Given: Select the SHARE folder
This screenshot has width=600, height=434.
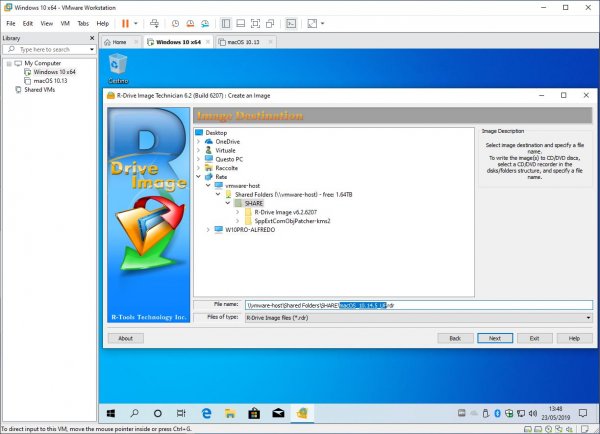Looking at the screenshot, I should click(254, 203).
